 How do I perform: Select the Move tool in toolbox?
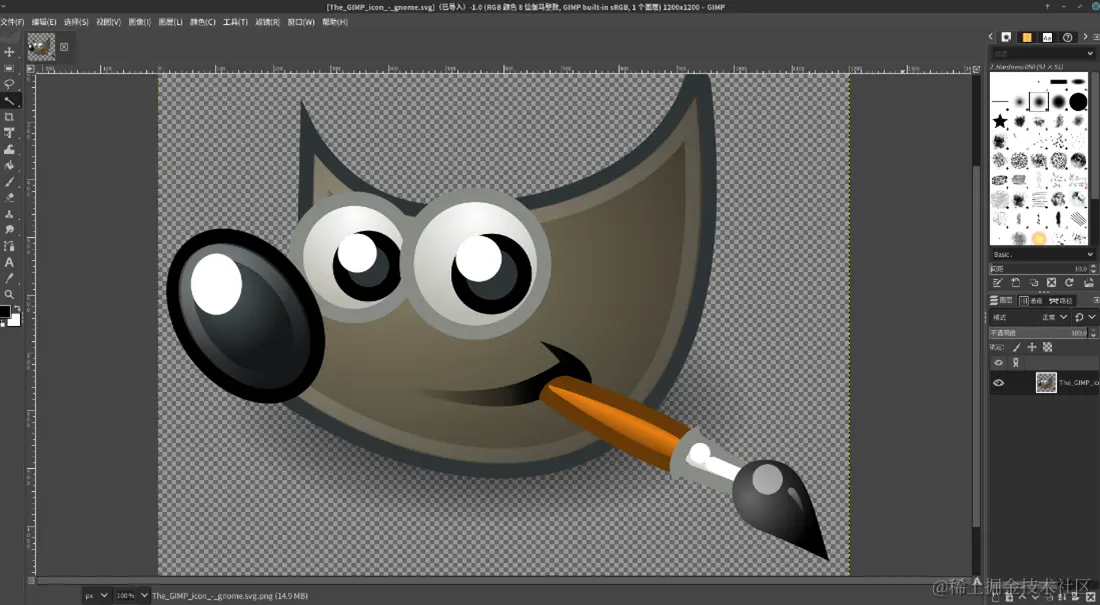click(x=9, y=52)
